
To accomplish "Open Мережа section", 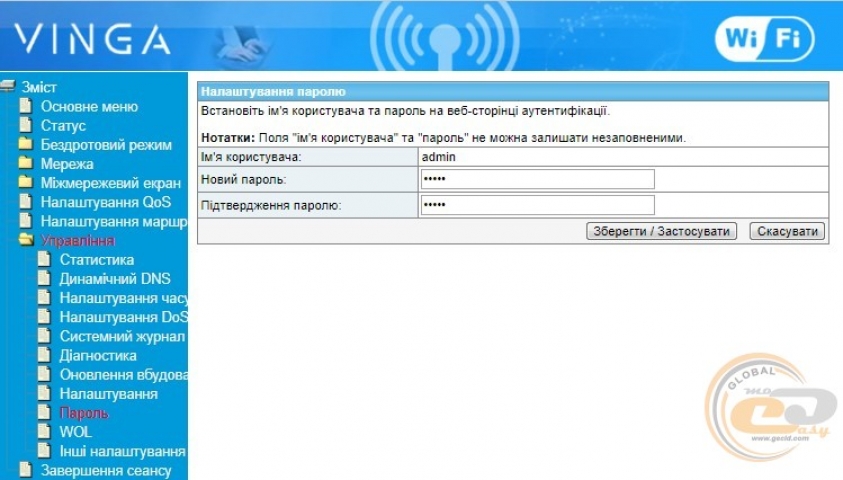I will point(67,164).
